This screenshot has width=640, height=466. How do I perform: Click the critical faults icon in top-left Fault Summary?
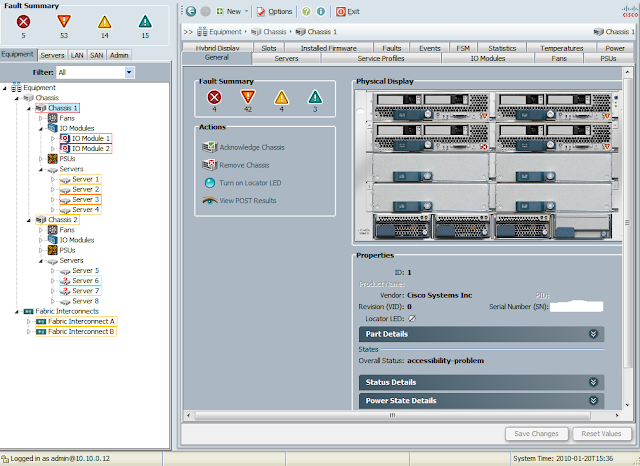pyautogui.click(x=23, y=22)
